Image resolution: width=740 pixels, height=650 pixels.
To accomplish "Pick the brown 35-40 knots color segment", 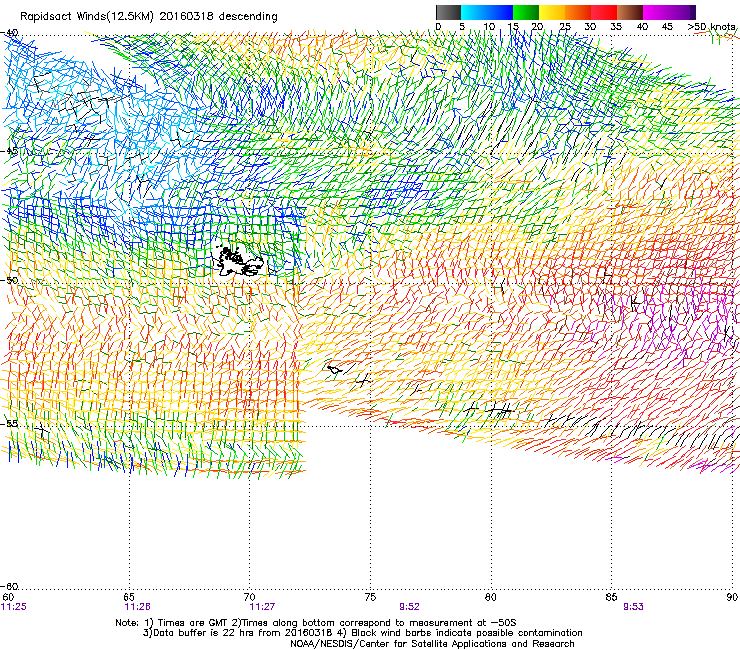I will 630,12.
